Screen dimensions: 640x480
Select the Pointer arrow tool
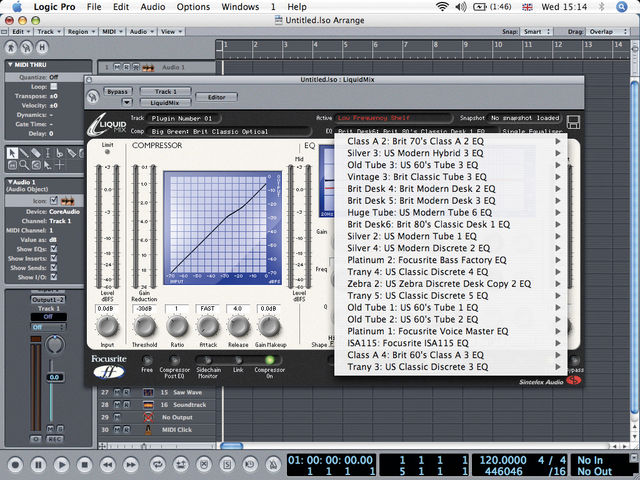(12, 153)
